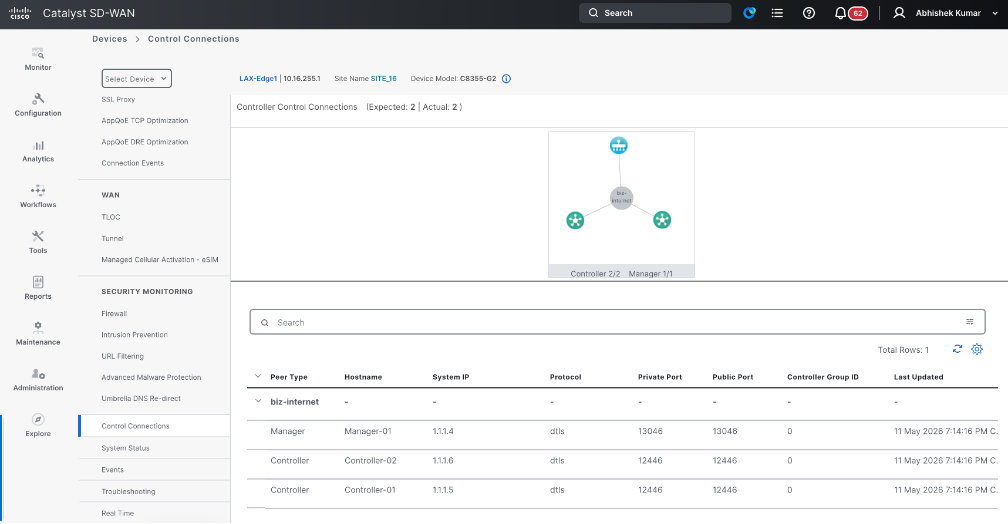Open Real Time menu item
1008x524 pixels.
coord(118,514)
